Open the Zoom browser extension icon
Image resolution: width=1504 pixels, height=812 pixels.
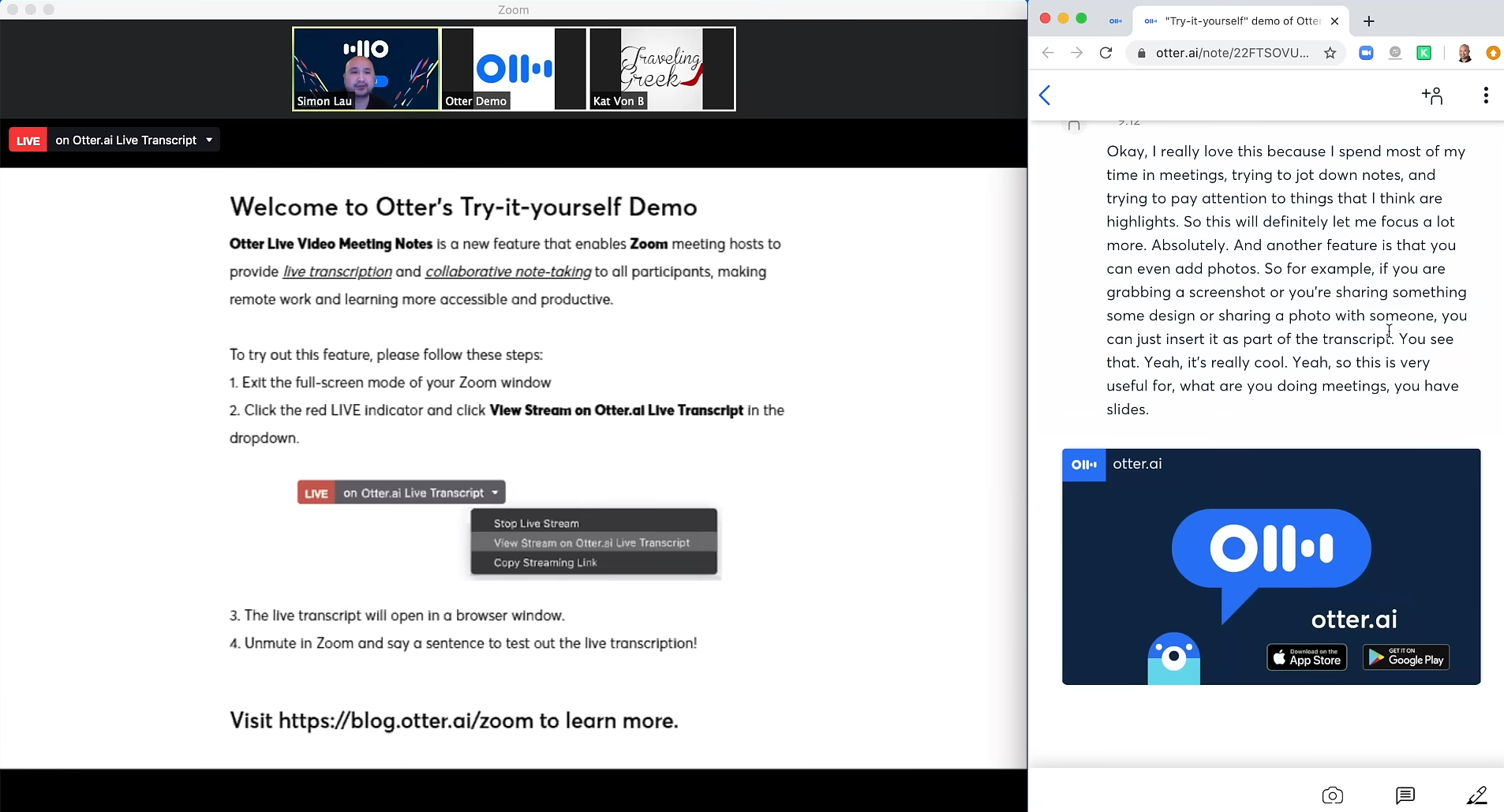[x=1366, y=53]
